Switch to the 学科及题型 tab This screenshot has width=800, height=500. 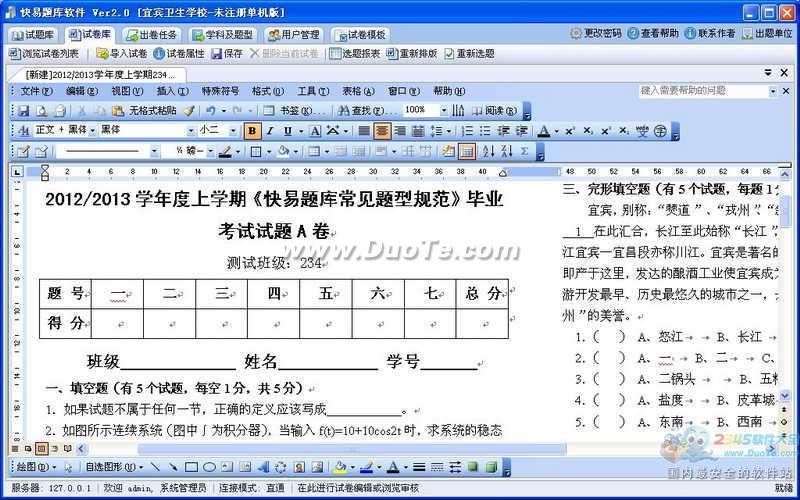point(222,35)
